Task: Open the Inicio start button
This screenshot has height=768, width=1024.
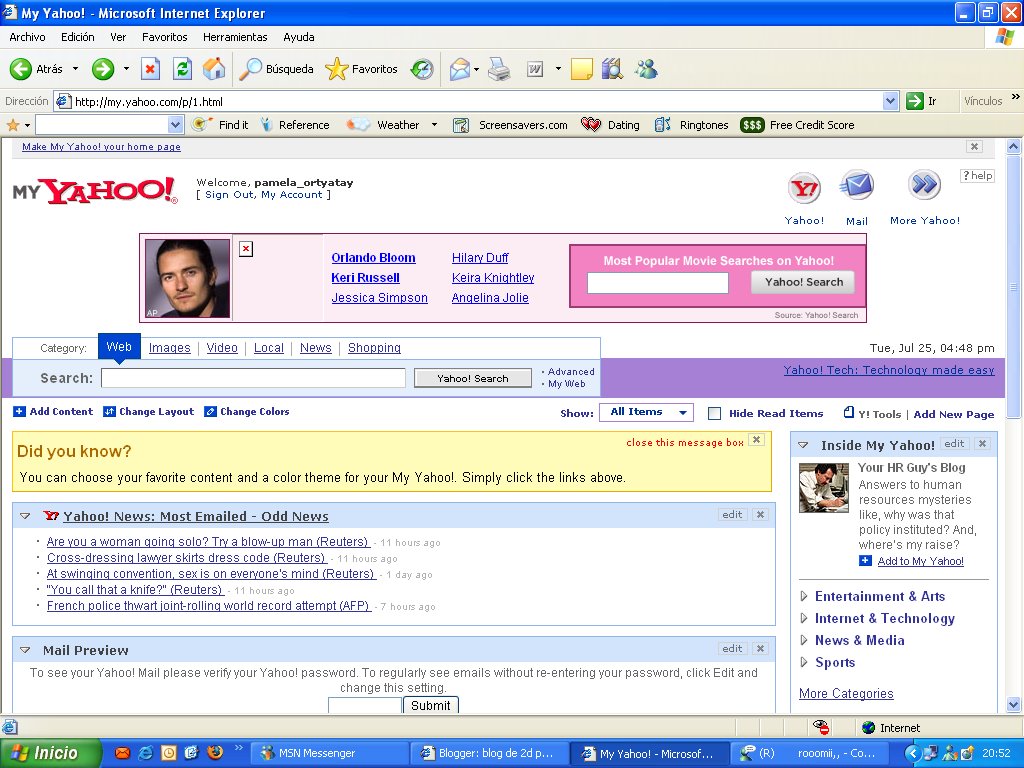Action: (51, 753)
